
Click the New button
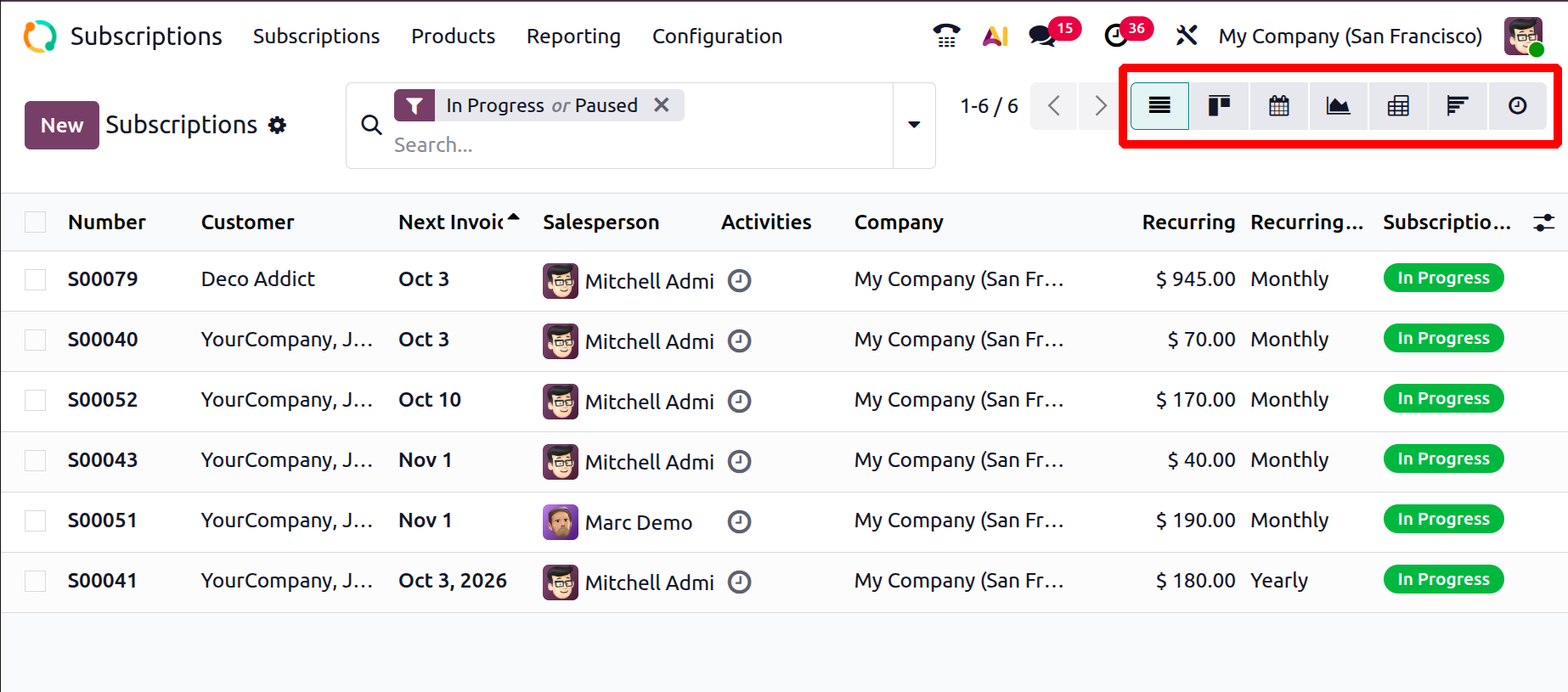click(62, 126)
